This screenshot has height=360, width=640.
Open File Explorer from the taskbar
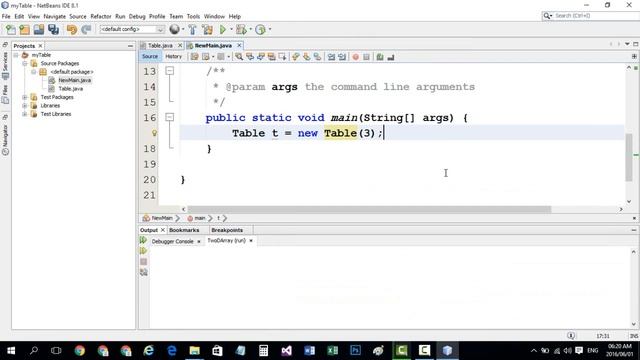pos(195,351)
